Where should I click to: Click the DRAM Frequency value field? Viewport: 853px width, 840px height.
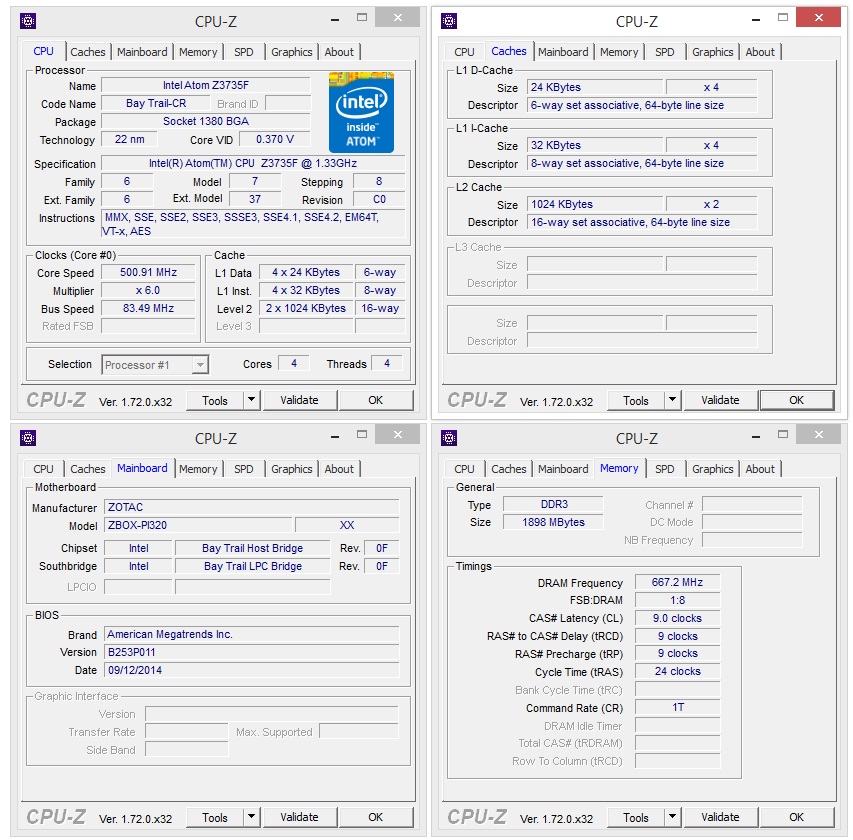point(677,583)
